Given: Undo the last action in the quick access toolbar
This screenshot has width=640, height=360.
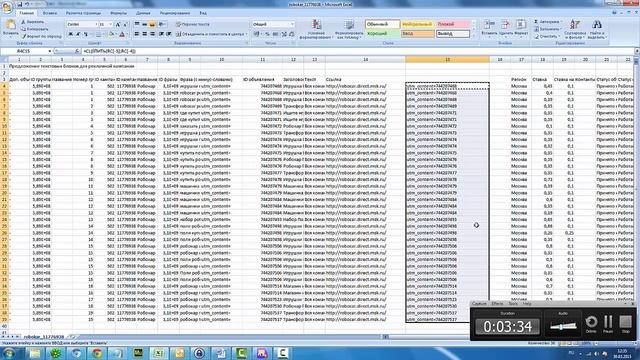Looking at the screenshot, I should point(27,4).
